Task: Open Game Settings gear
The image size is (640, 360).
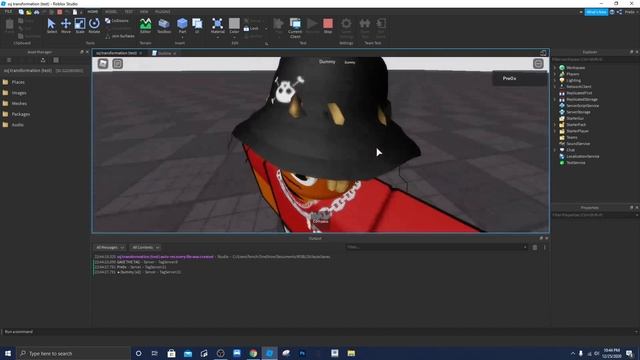Action: [x=346, y=27]
